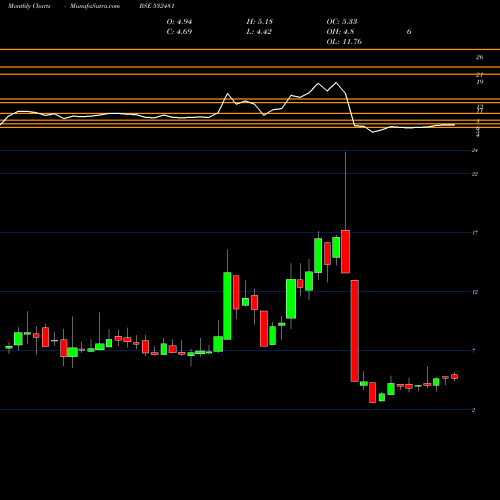
Task: Click the price axis label "12"
Action: click(475, 292)
